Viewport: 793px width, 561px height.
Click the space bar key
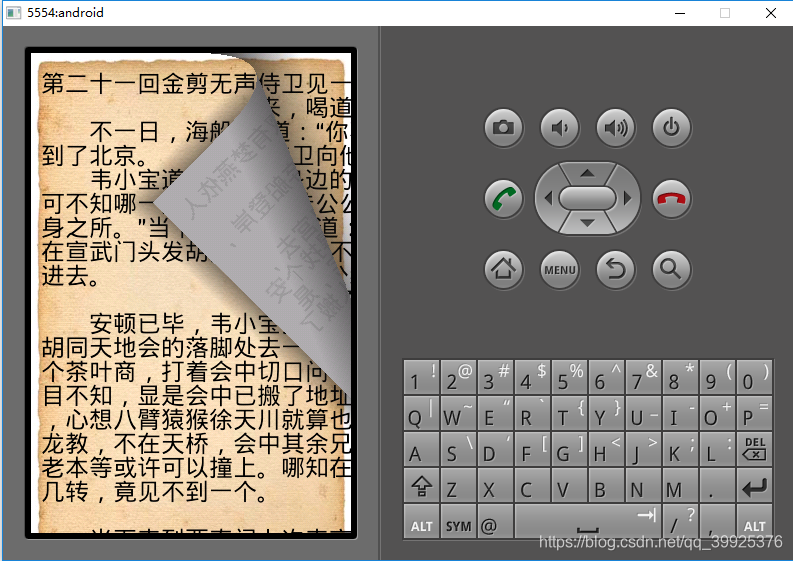click(x=588, y=521)
